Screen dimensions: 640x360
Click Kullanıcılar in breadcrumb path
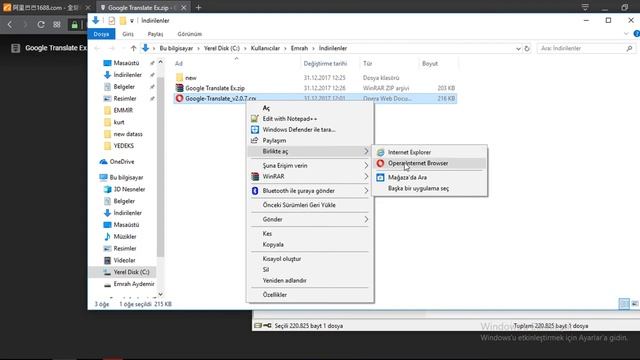coord(265,49)
